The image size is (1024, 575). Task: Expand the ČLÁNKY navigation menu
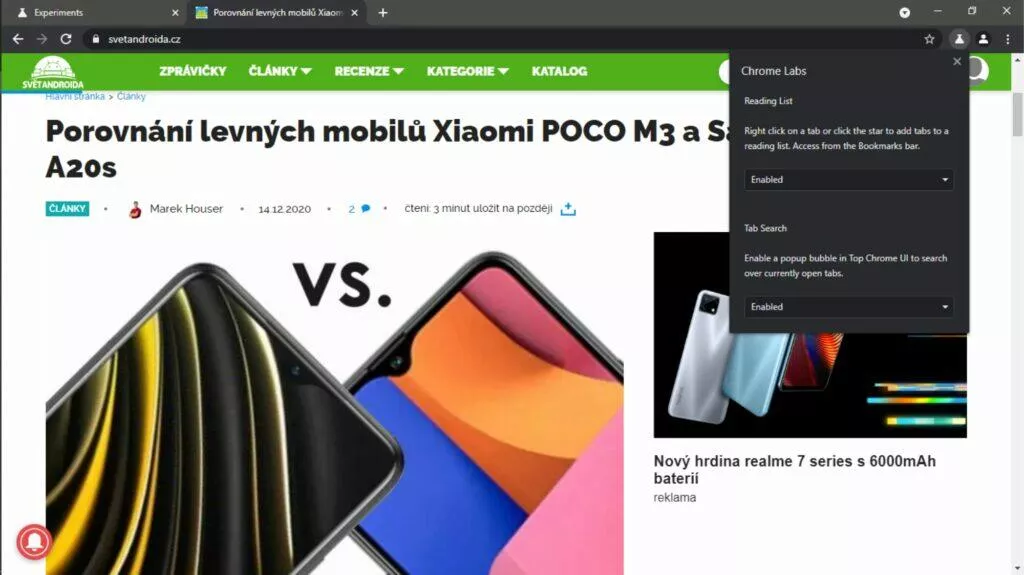click(x=280, y=71)
